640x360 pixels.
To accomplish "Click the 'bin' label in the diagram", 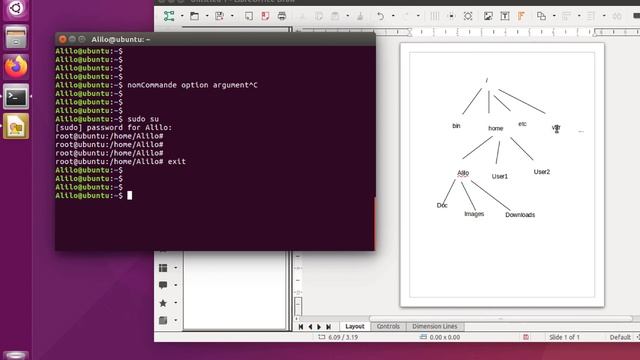I will [456, 126].
